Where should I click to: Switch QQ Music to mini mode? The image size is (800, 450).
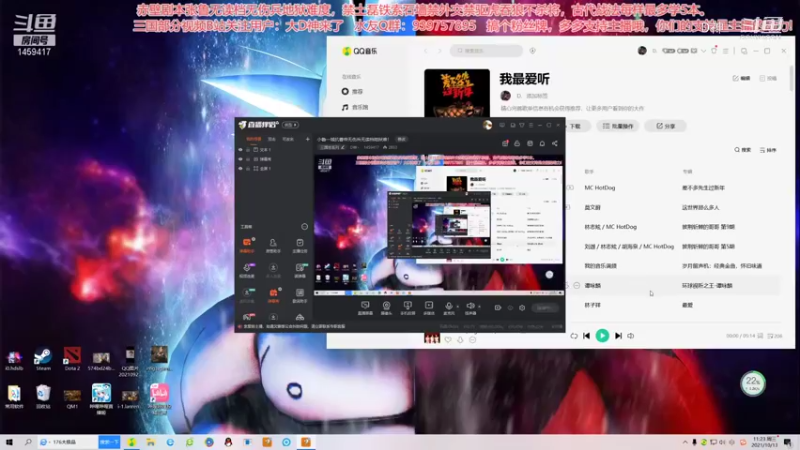click(744, 51)
